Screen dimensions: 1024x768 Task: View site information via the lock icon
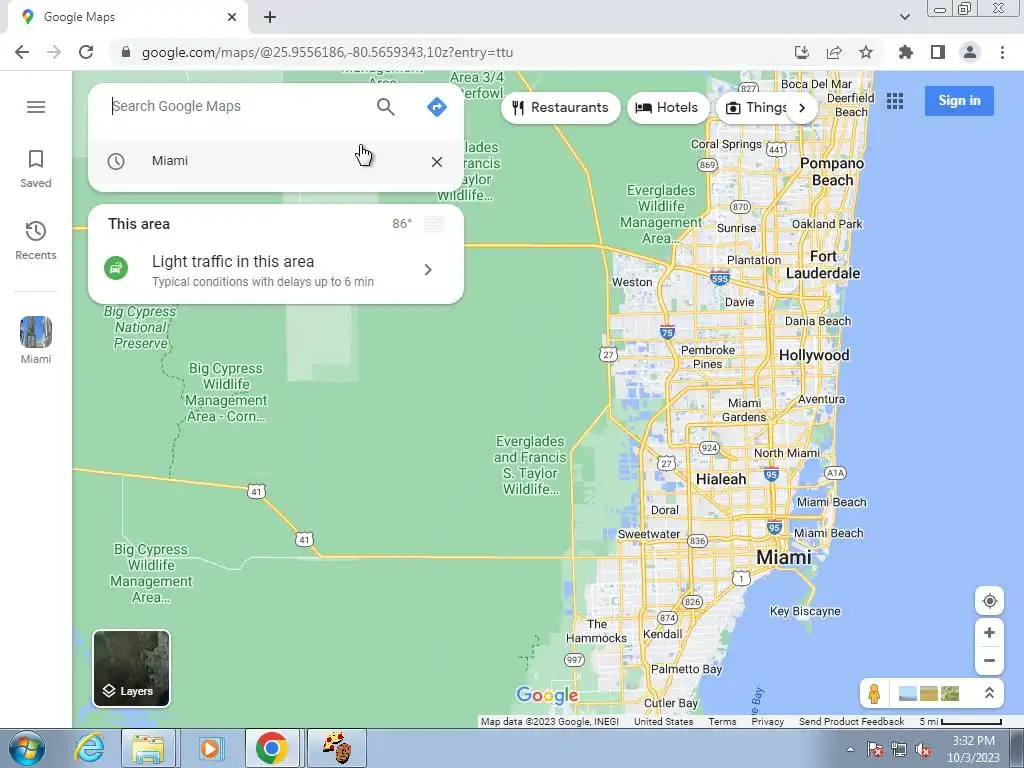(125, 52)
